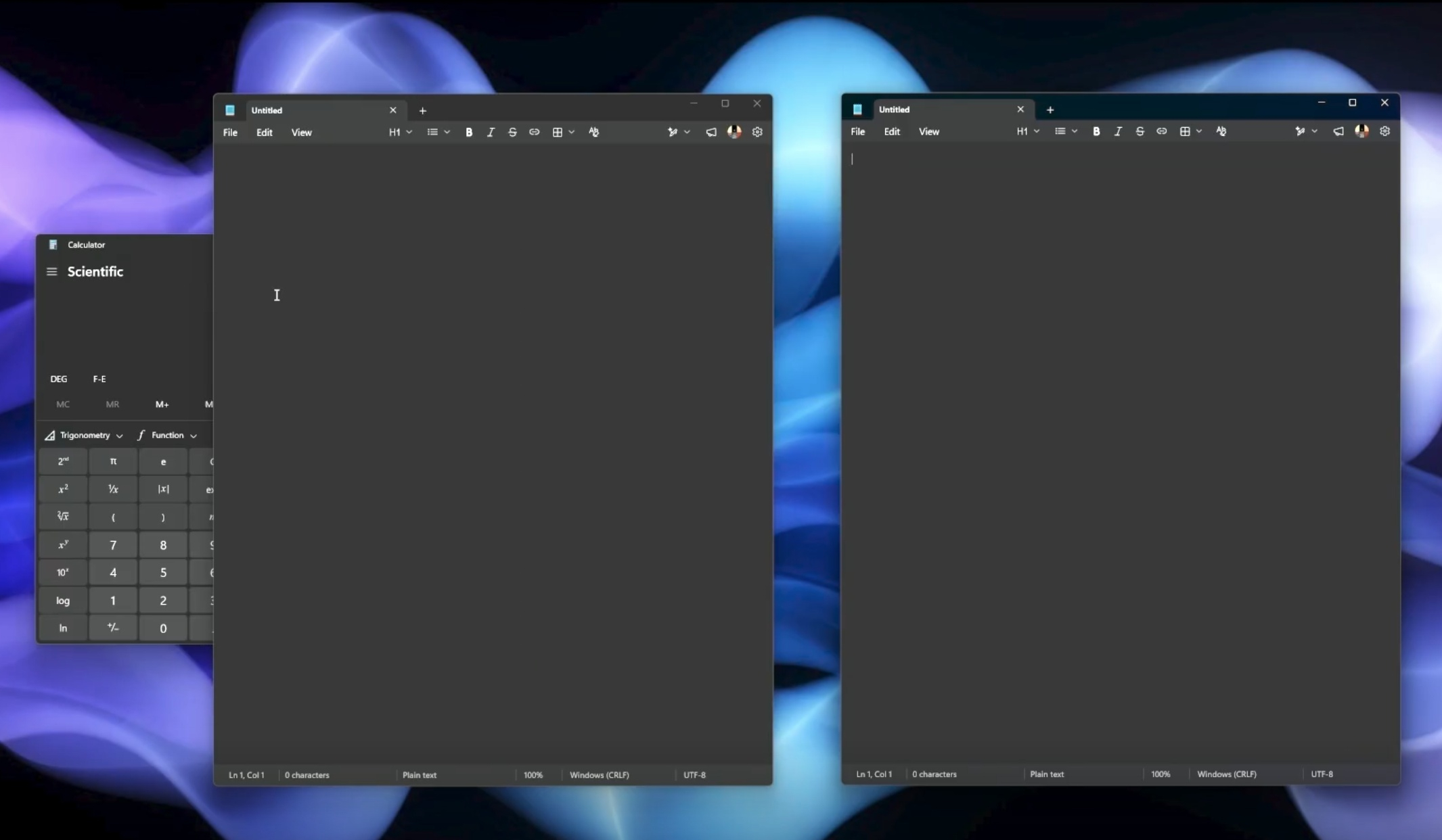This screenshot has width=1442, height=840.
Task: Click the account avatar in the right Notepad
Action: 1361,132
